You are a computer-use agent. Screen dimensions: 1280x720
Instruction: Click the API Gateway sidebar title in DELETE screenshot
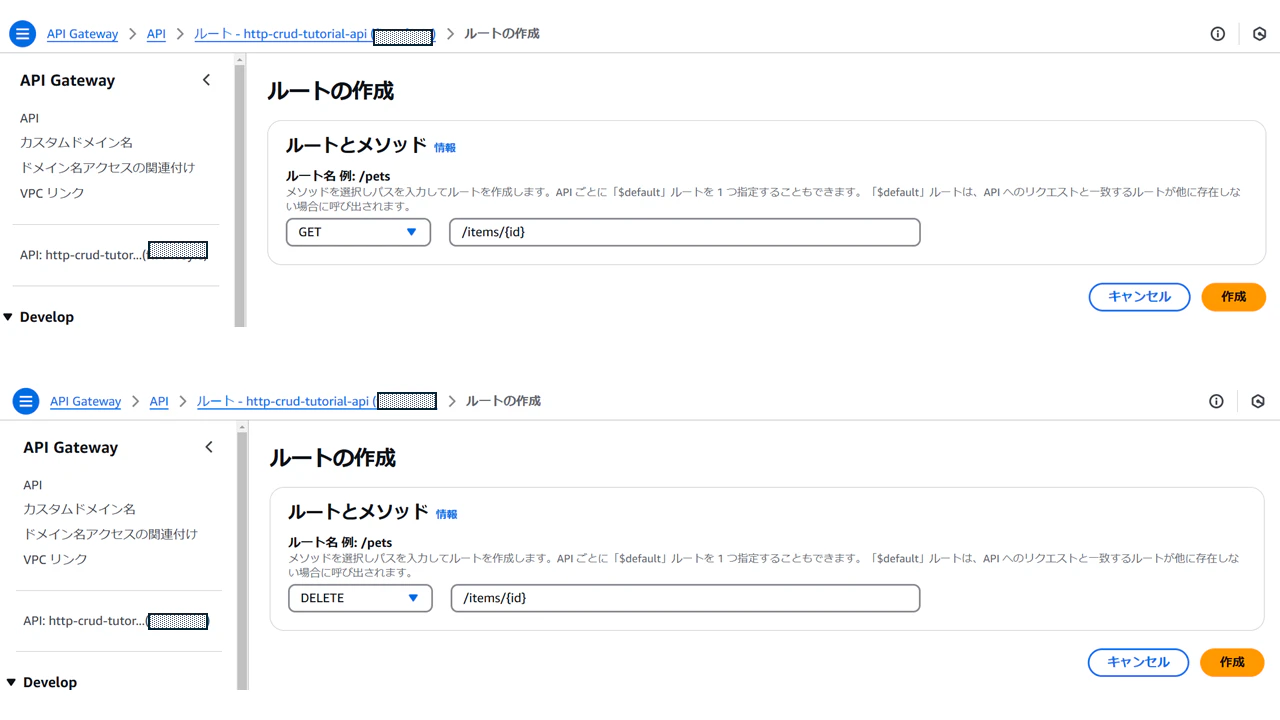click(x=70, y=448)
